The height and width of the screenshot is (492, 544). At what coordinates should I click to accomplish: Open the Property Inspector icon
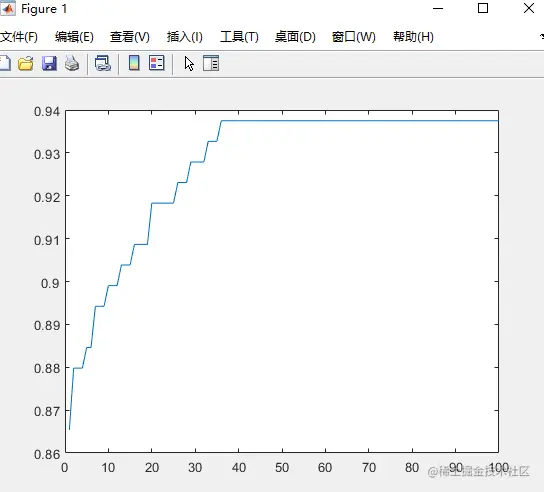(211, 63)
